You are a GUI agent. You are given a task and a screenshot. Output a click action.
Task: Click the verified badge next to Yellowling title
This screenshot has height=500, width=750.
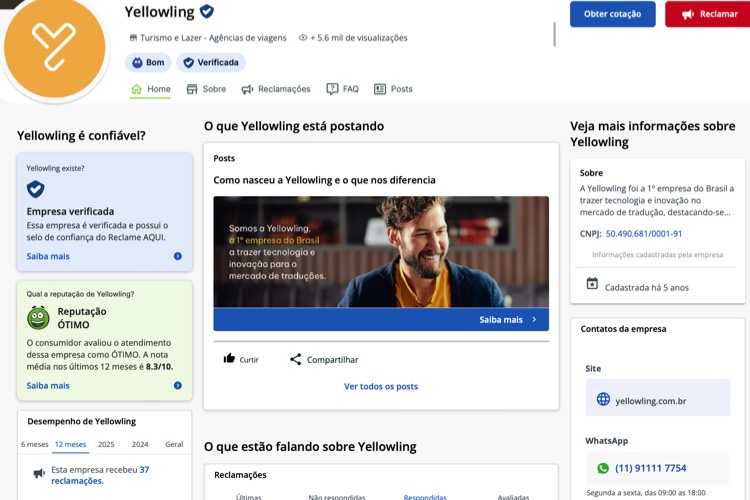(x=207, y=11)
